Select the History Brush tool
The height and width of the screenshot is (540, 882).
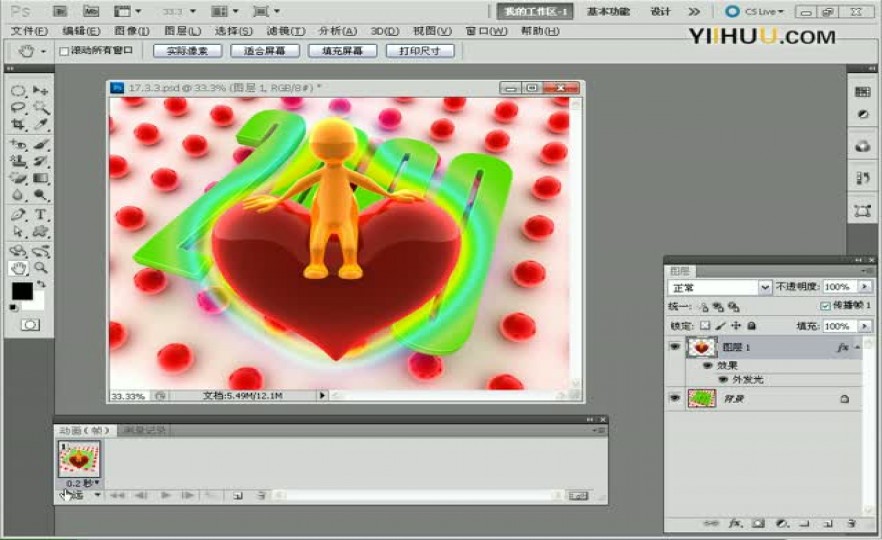(x=40, y=161)
